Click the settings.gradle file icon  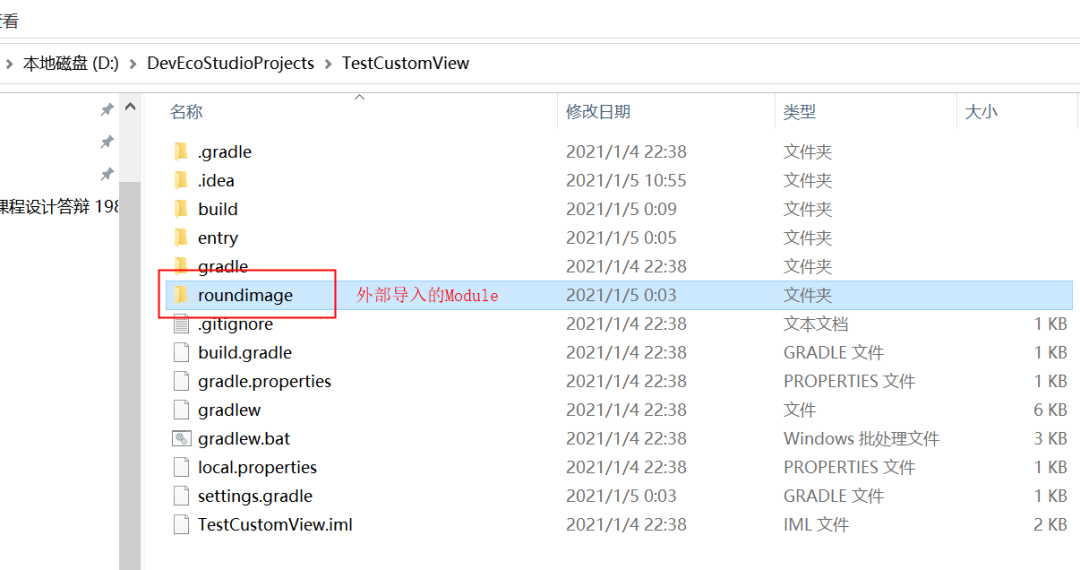181,496
